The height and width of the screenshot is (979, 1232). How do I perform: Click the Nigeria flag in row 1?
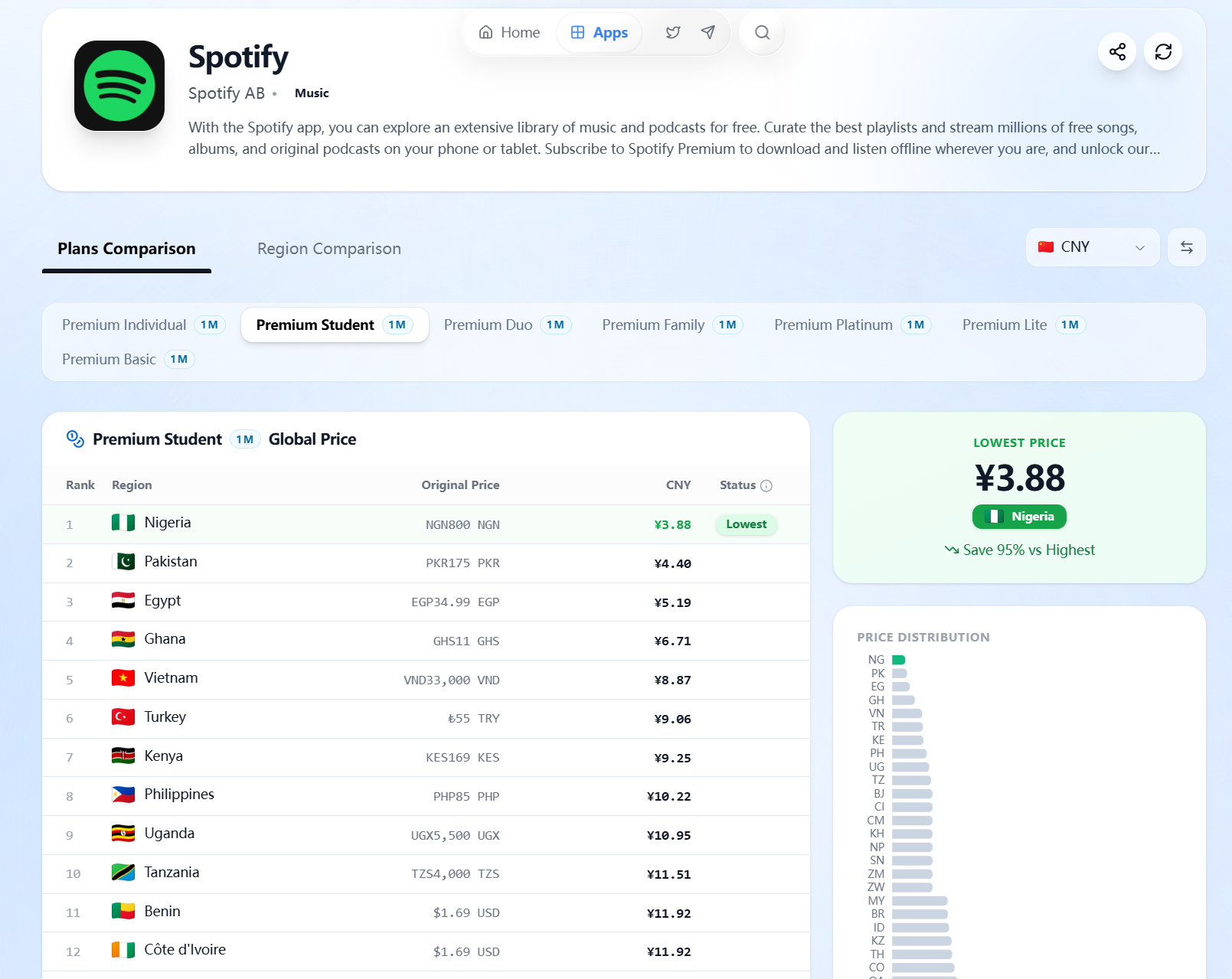[123, 523]
